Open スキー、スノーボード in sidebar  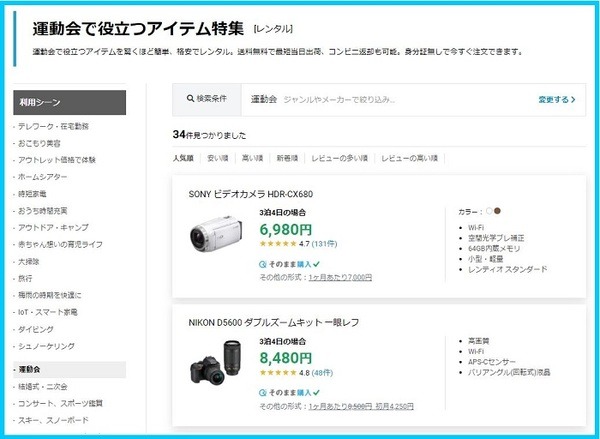[53, 420]
